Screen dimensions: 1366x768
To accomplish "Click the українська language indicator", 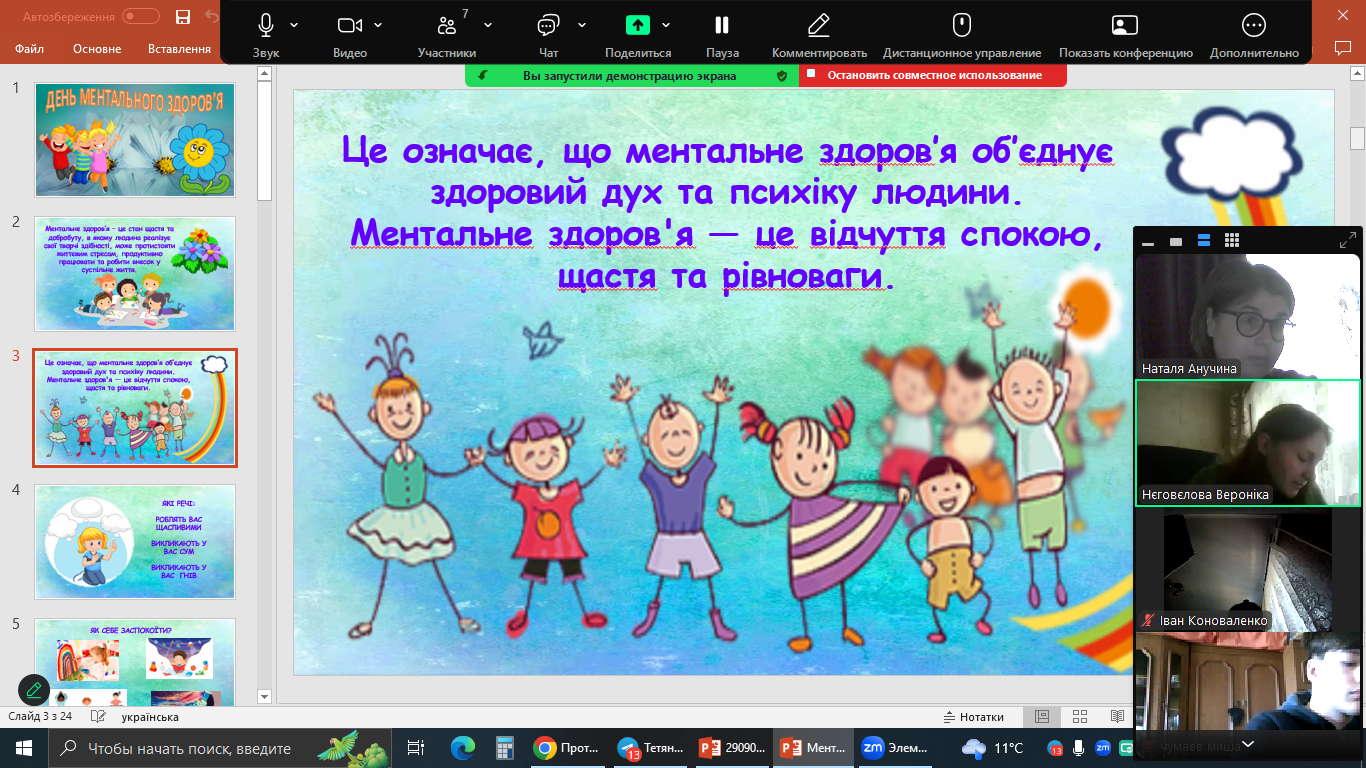I will tap(150, 717).
